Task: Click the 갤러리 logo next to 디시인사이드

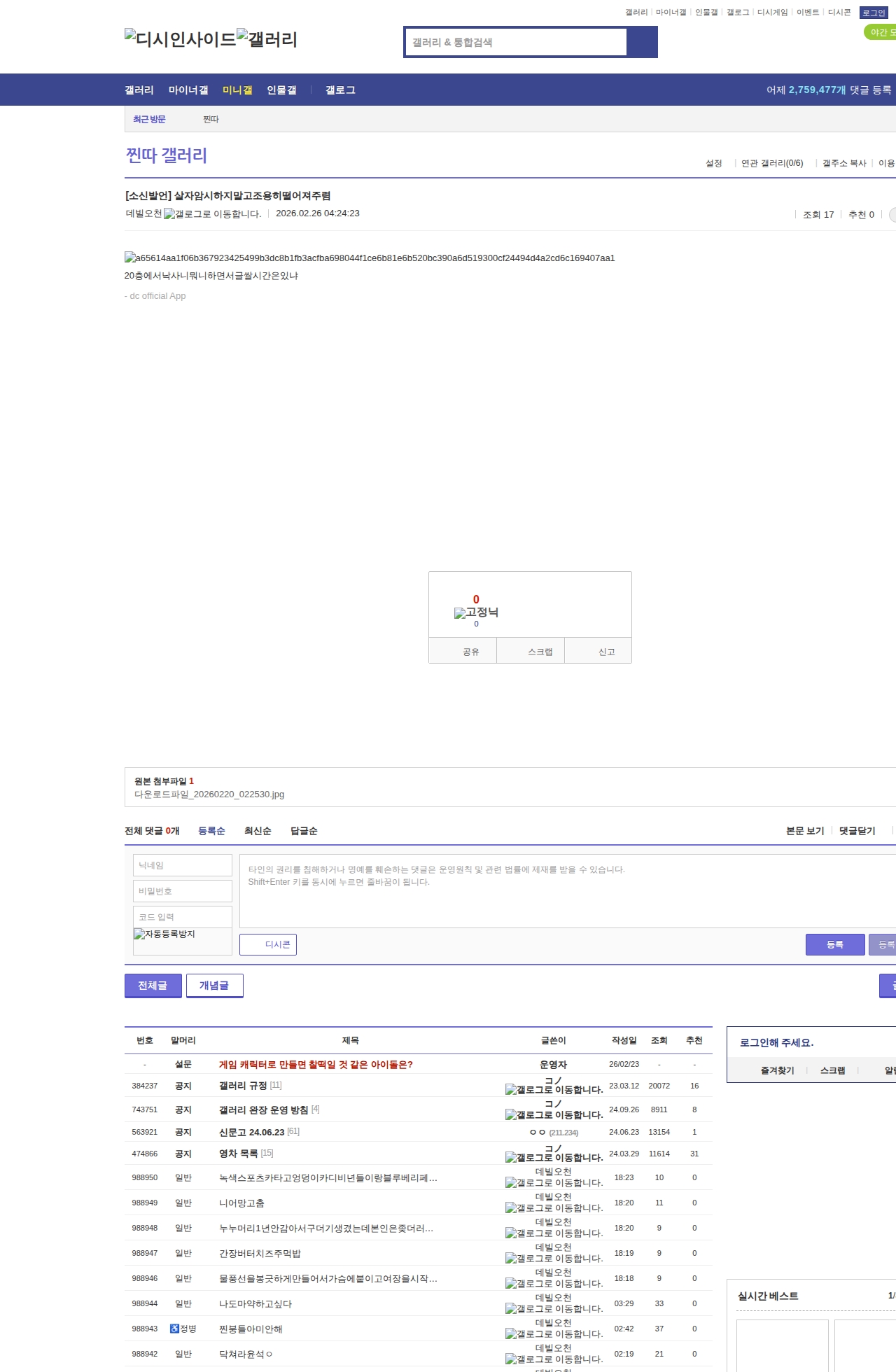Action: pos(267,38)
